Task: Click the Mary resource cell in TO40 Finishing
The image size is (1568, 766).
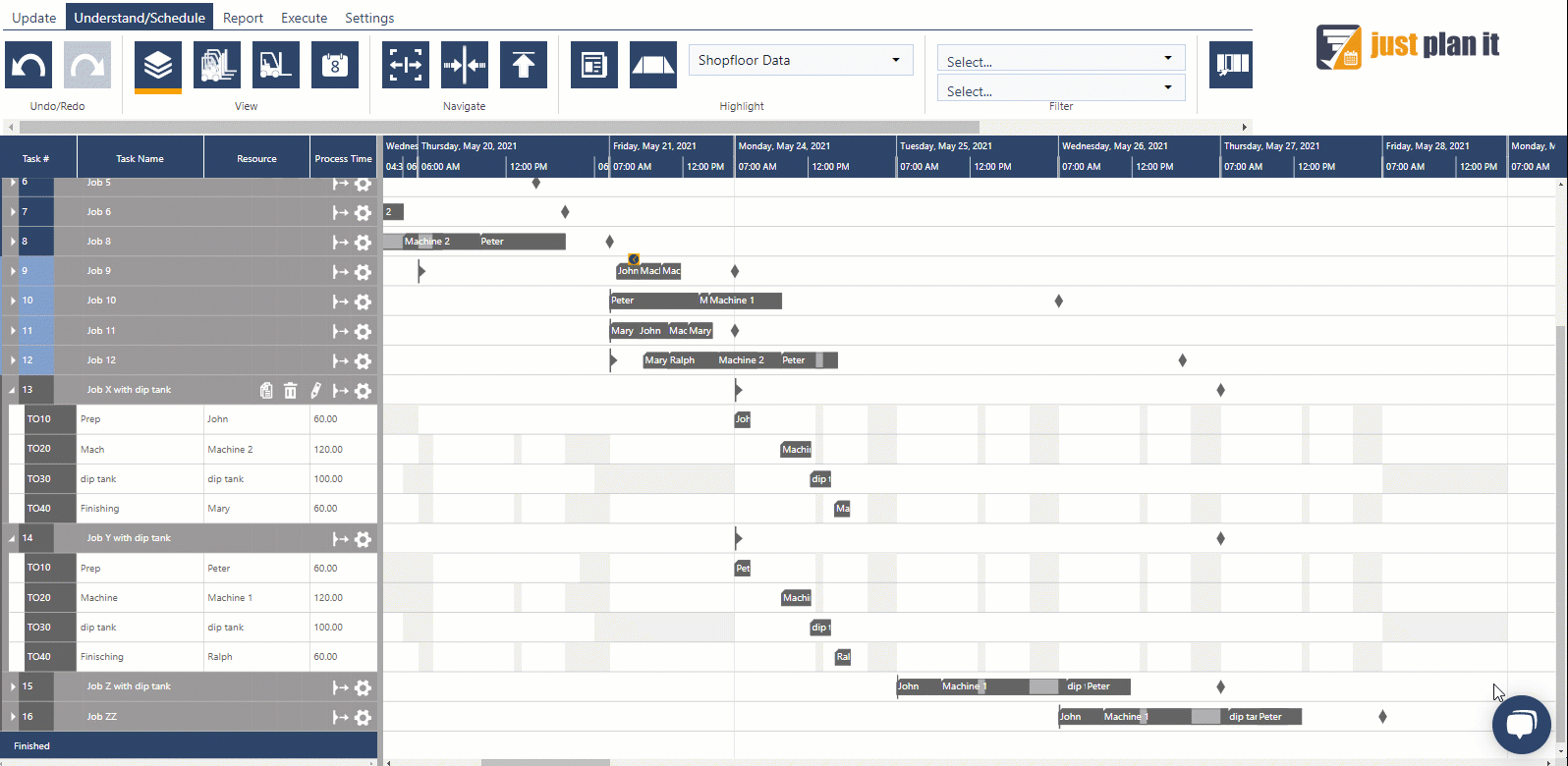Action: pyautogui.click(x=256, y=509)
